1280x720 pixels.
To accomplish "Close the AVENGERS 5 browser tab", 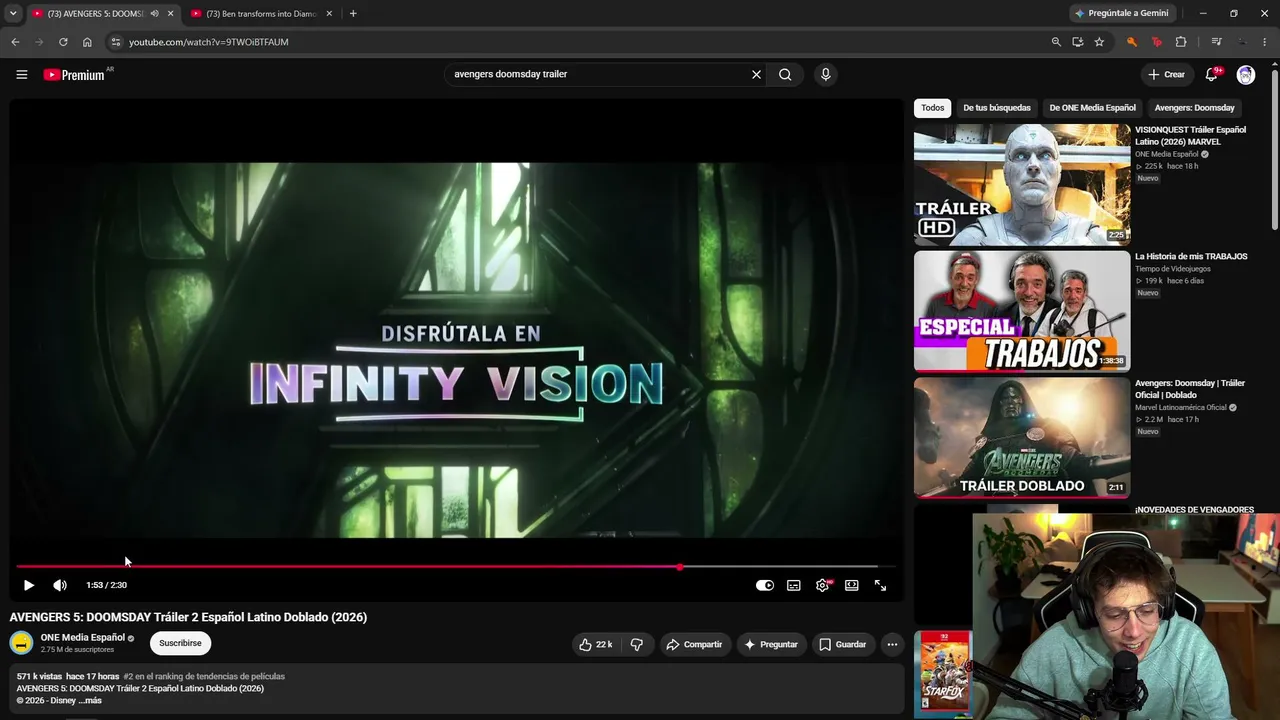I will tap(170, 14).
